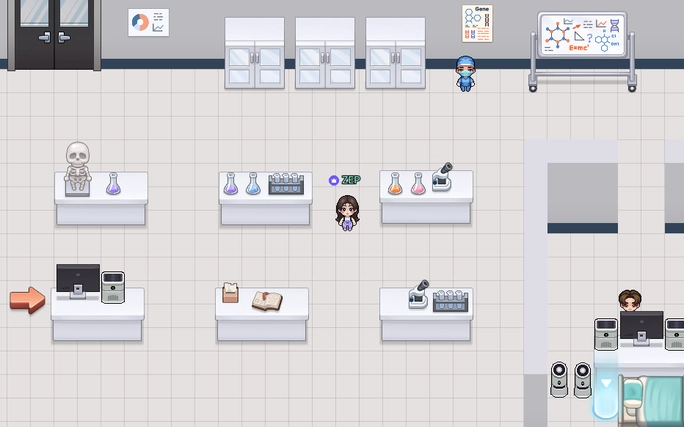Select the blue flask on the middle table
Screen dimensions: 684x427
tap(253, 184)
